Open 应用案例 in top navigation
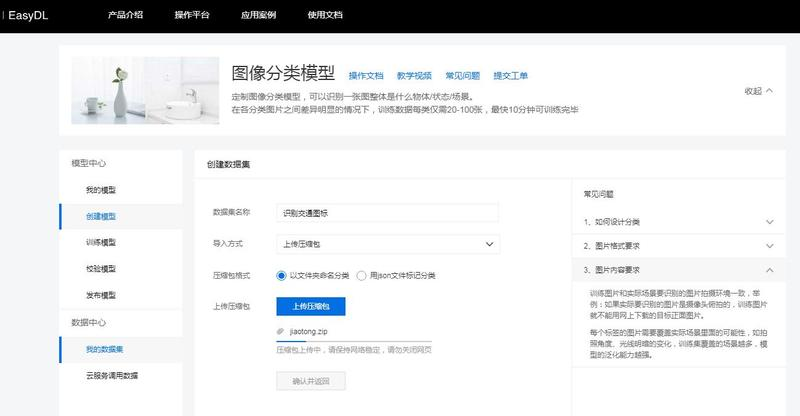Screen dimensions: 800x416 point(258,15)
